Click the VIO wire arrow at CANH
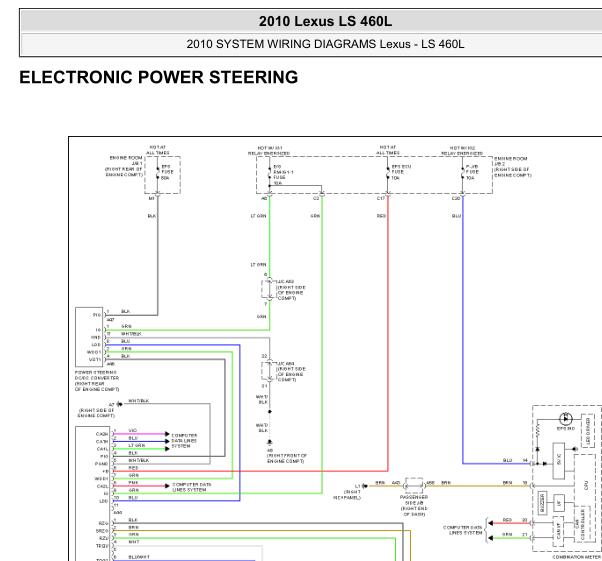Viewport: 602px width, 561px height. (167, 434)
